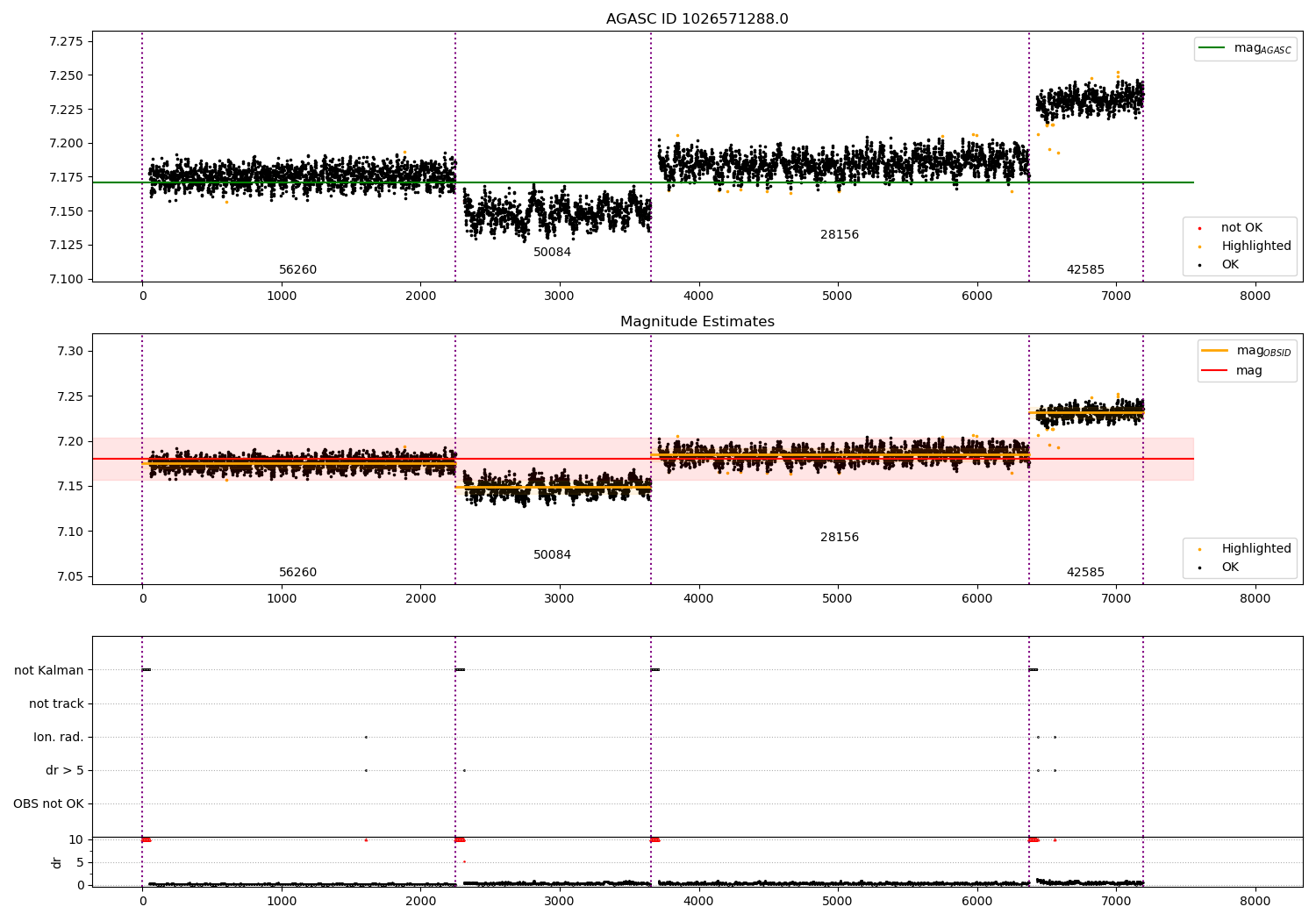
Task: Click the 7.150 y-axis tick label
Action: tap(66, 211)
